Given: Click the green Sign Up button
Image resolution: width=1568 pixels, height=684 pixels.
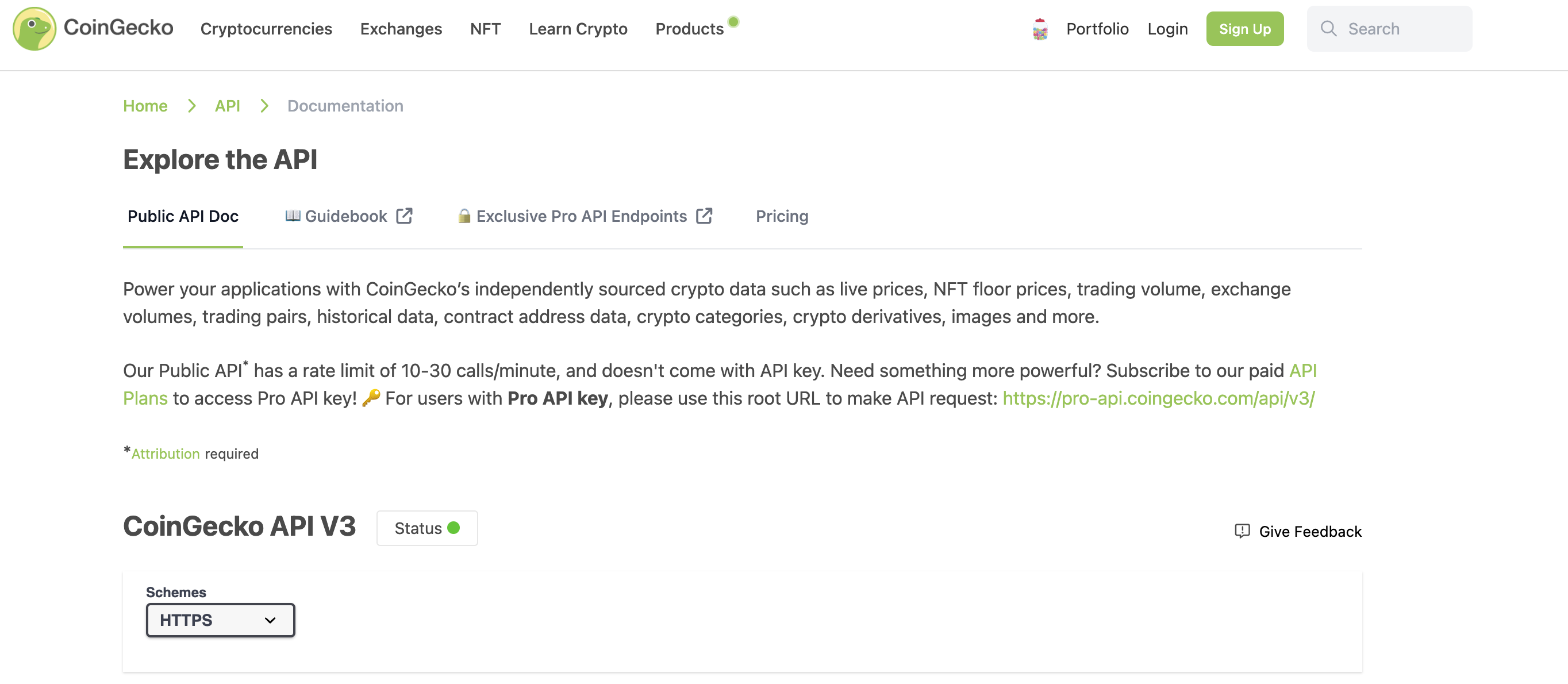Looking at the screenshot, I should (x=1244, y=29).
